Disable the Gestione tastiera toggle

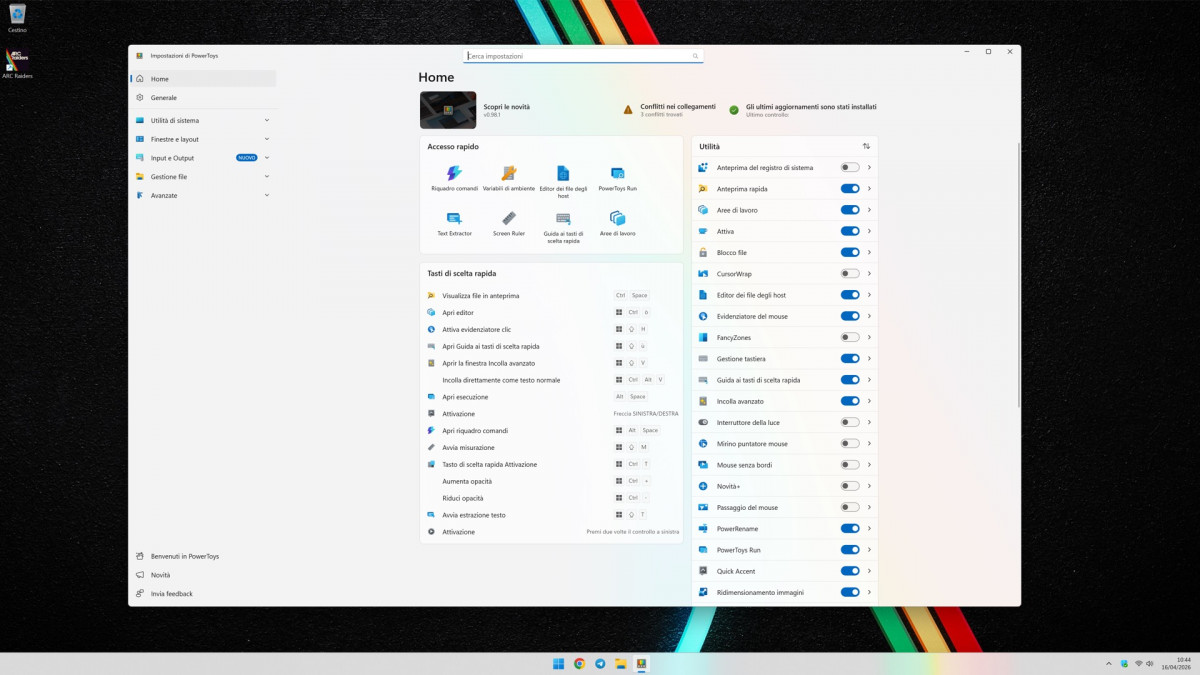tap(850, 358)
